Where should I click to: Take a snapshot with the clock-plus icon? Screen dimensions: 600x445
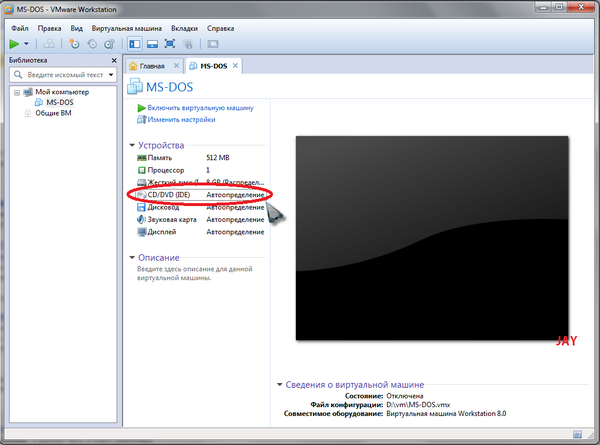pyautogui.click(x=74, y=44)
